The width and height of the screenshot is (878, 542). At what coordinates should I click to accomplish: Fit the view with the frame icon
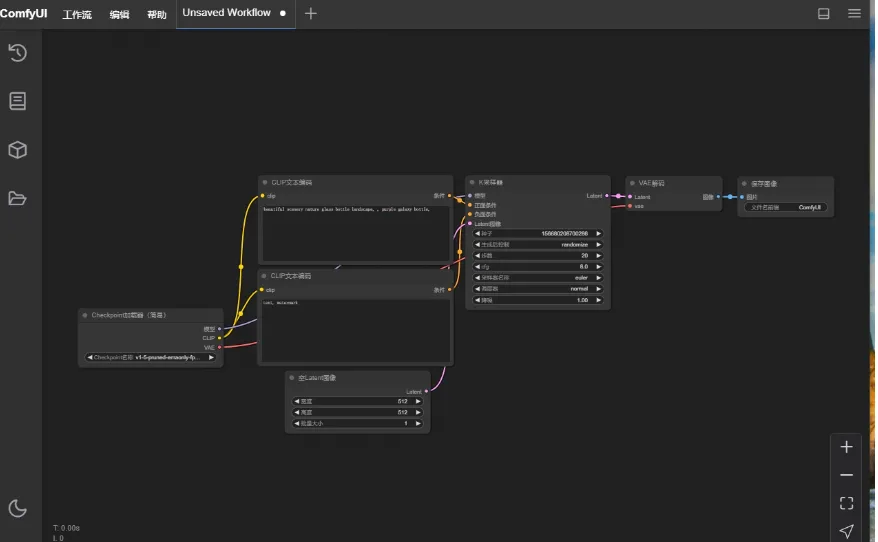[846, 503]
